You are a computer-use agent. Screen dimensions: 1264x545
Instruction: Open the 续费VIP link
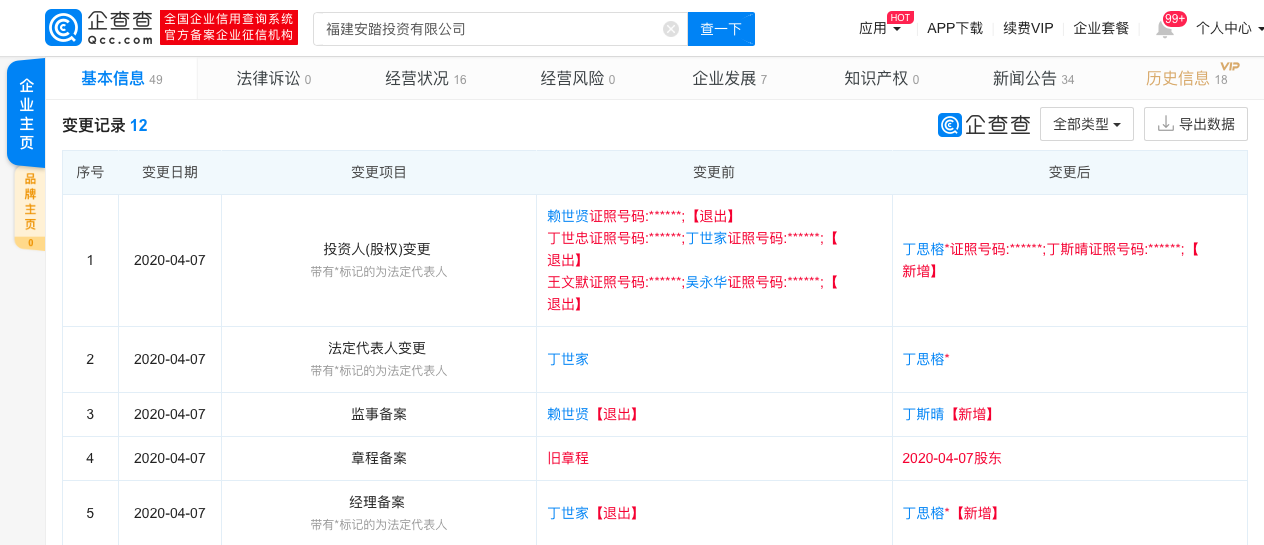click(x=1028, y=28)
